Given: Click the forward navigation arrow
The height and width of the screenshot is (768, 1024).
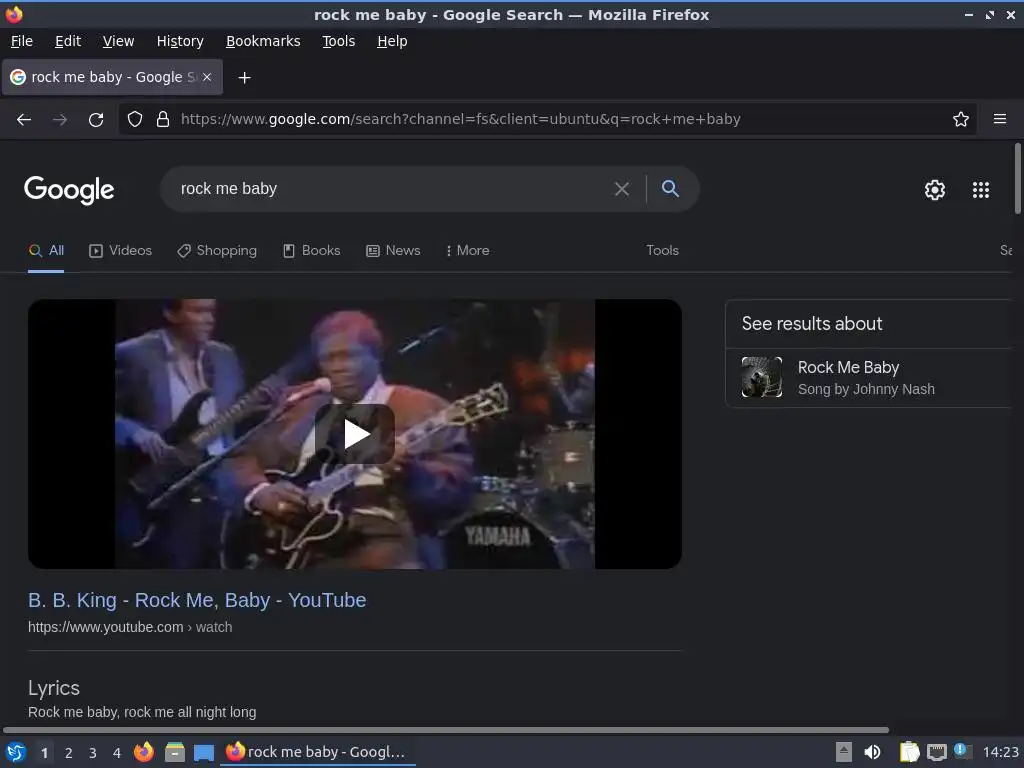Looking at the screenshot, I should click(x=60, y=120).
